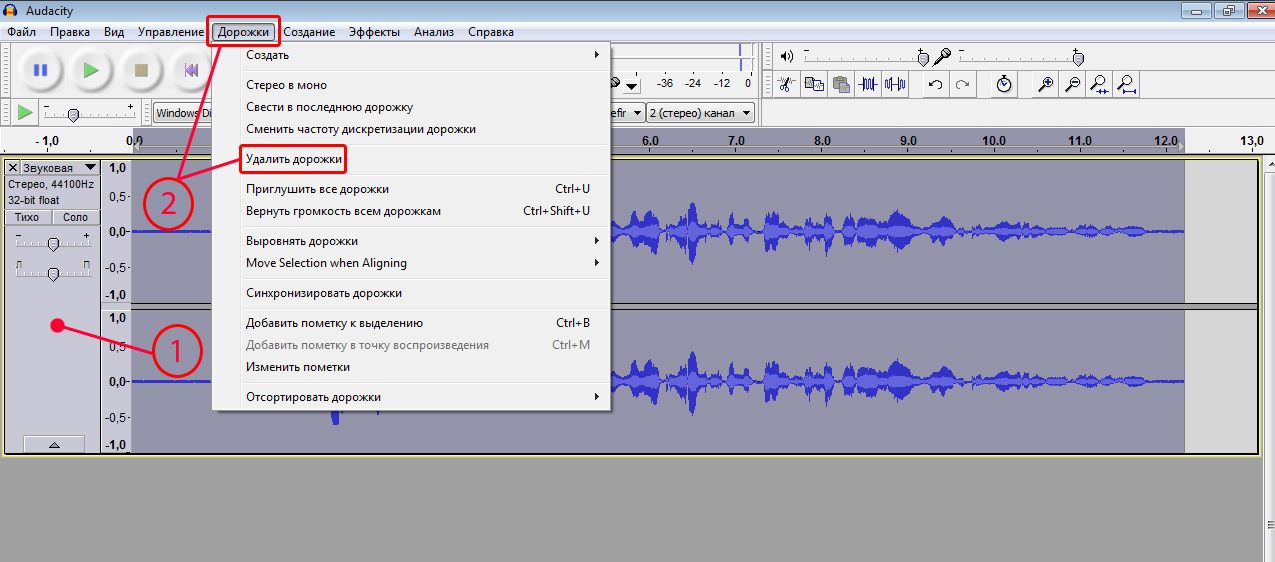Click the Silence audio toolbar icon
This screenshot has width=1275, height=562.
click(895, 84)
